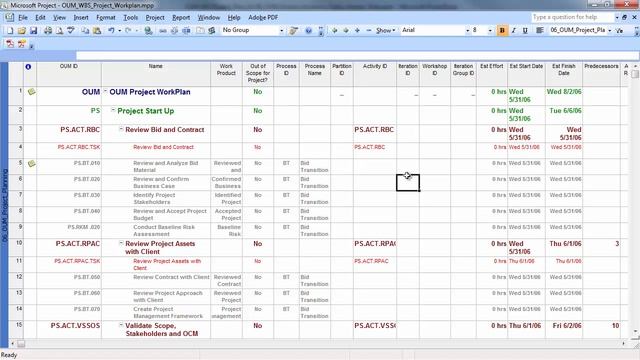Open the No Group dropdown
640x360 pixels.
pyautogui.click(x=281, y=31)
